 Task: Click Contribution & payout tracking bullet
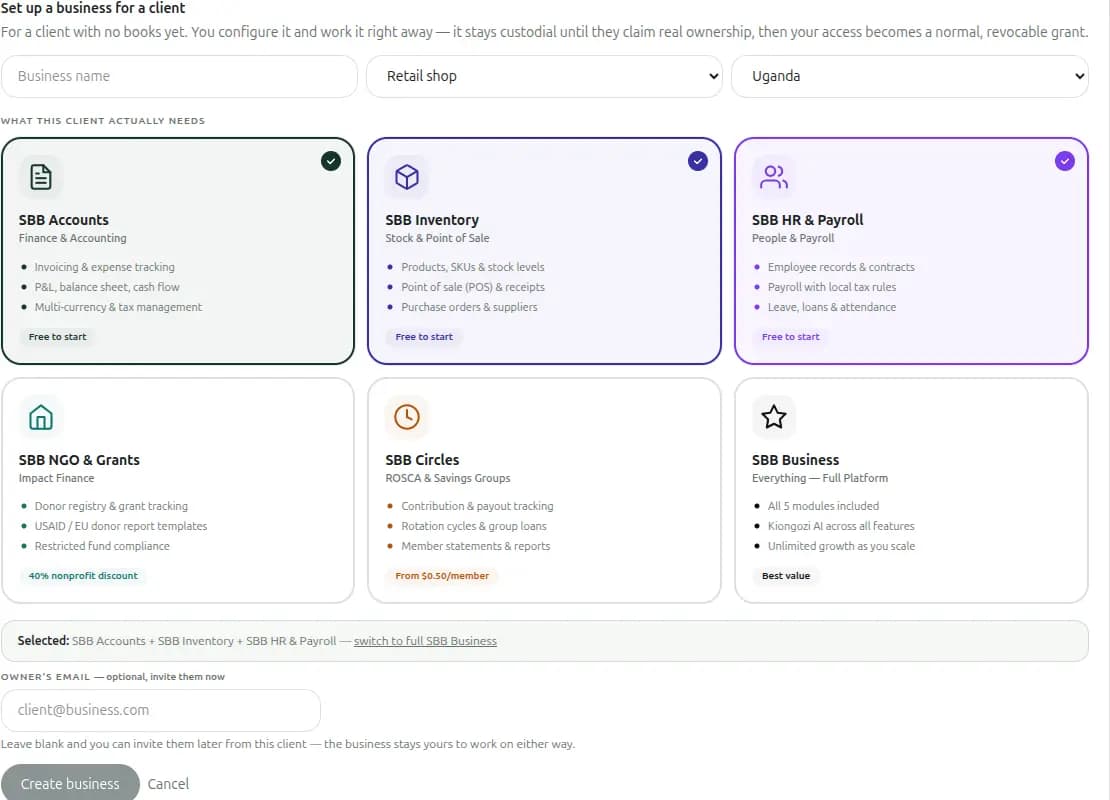(477, 506)
